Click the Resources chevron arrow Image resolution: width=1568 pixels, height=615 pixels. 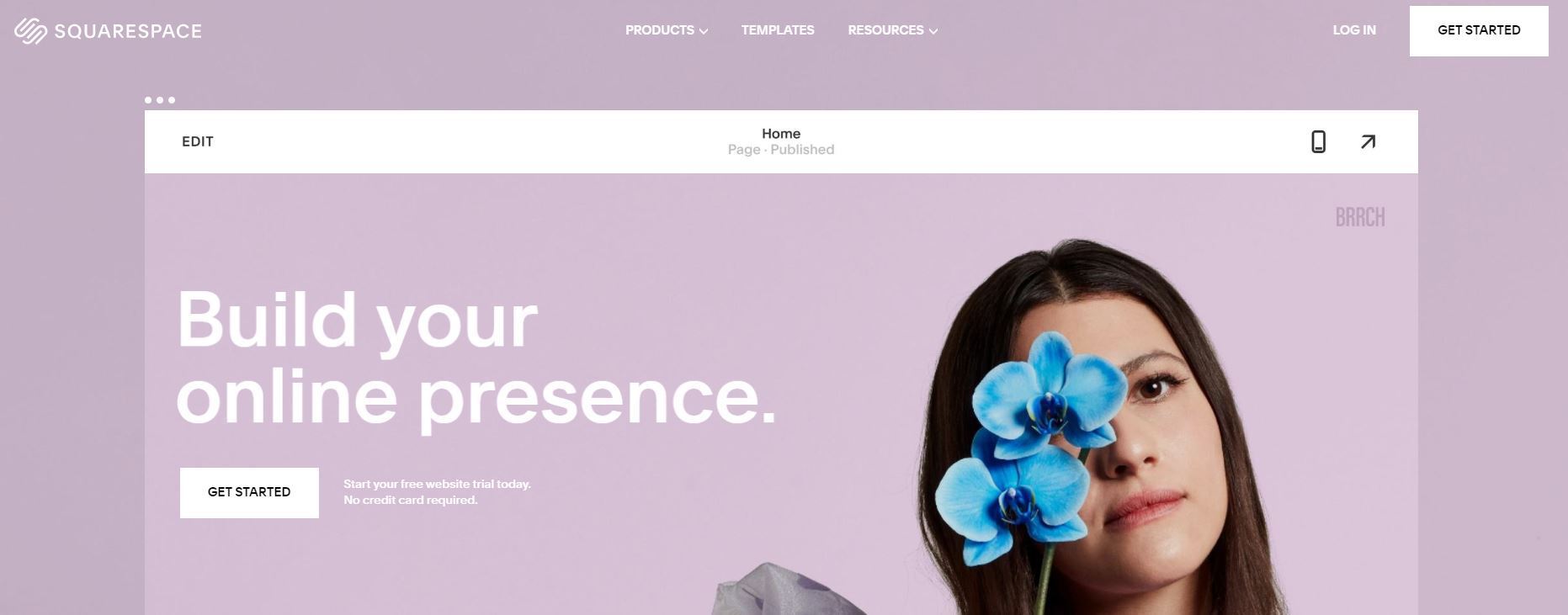pyautogui.click(x=933, y=31)
